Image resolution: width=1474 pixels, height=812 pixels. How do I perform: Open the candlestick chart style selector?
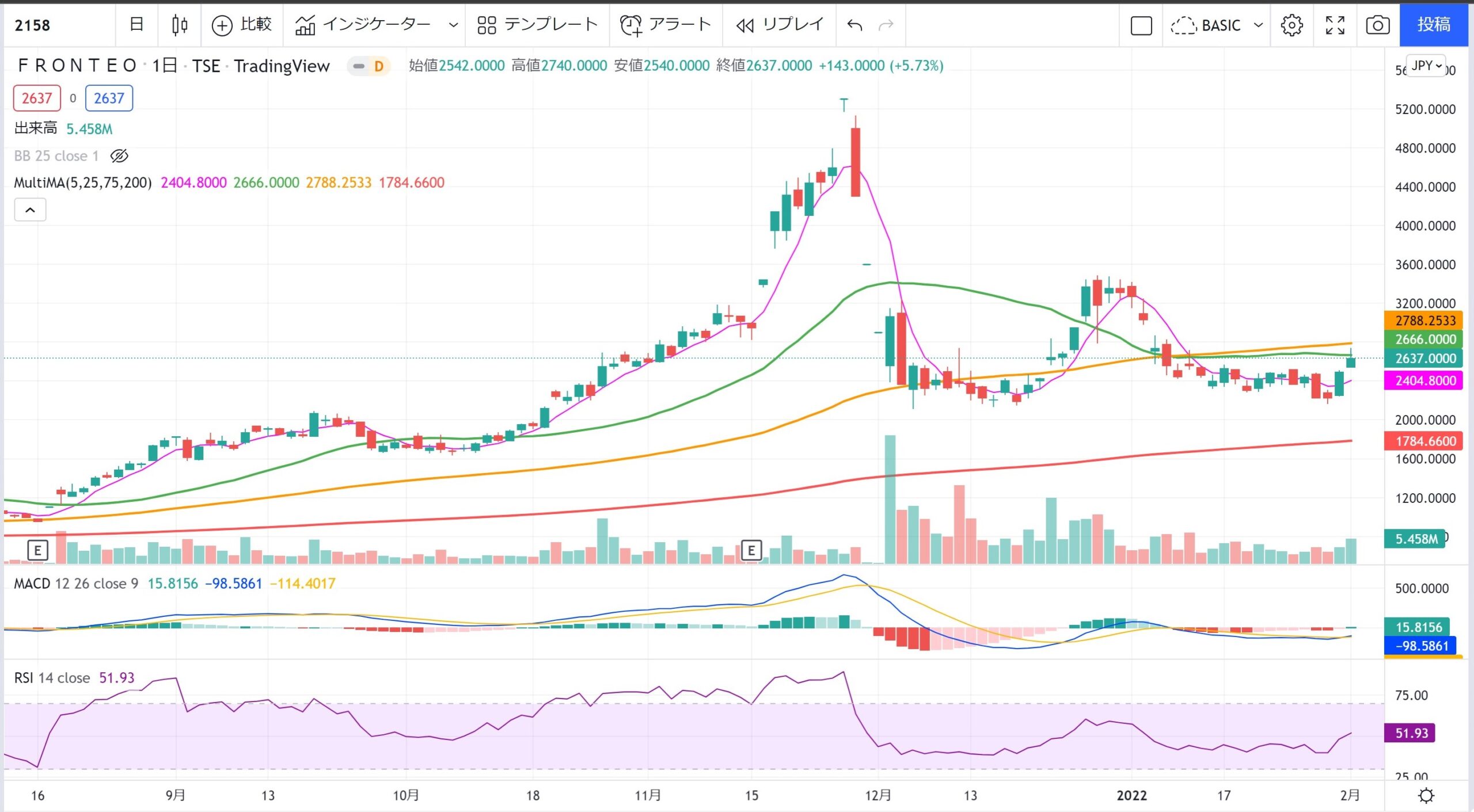(x=180, y=25)
